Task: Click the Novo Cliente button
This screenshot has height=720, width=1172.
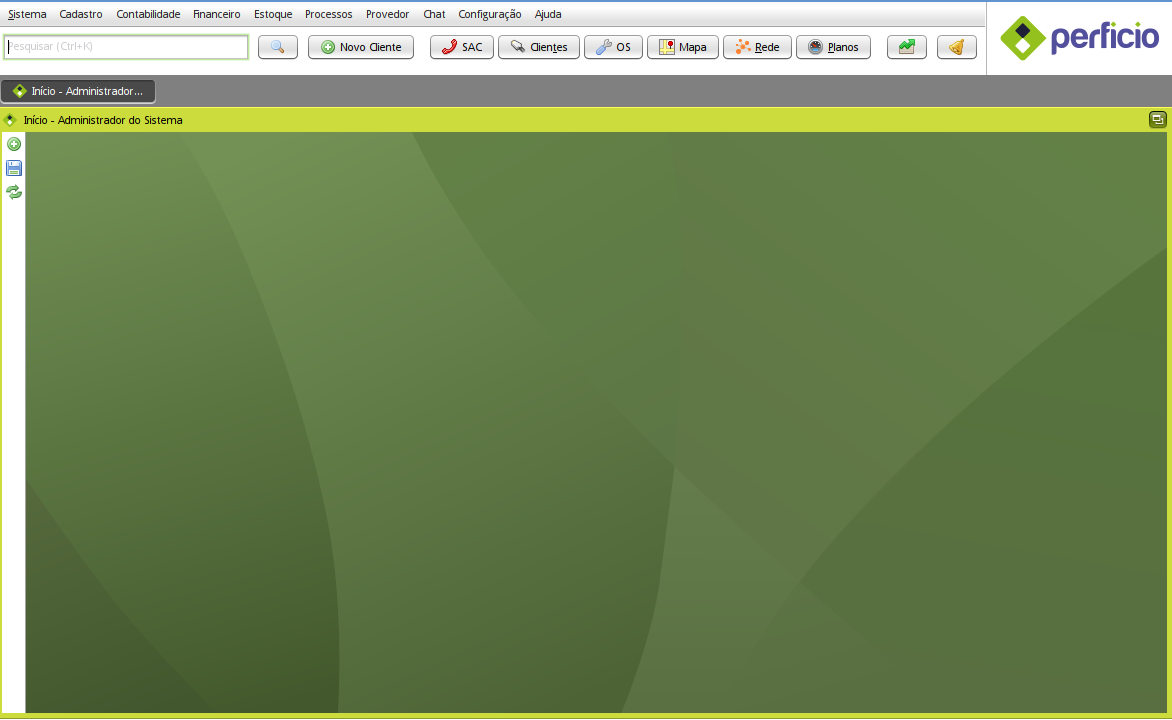Action: [360, 46]
